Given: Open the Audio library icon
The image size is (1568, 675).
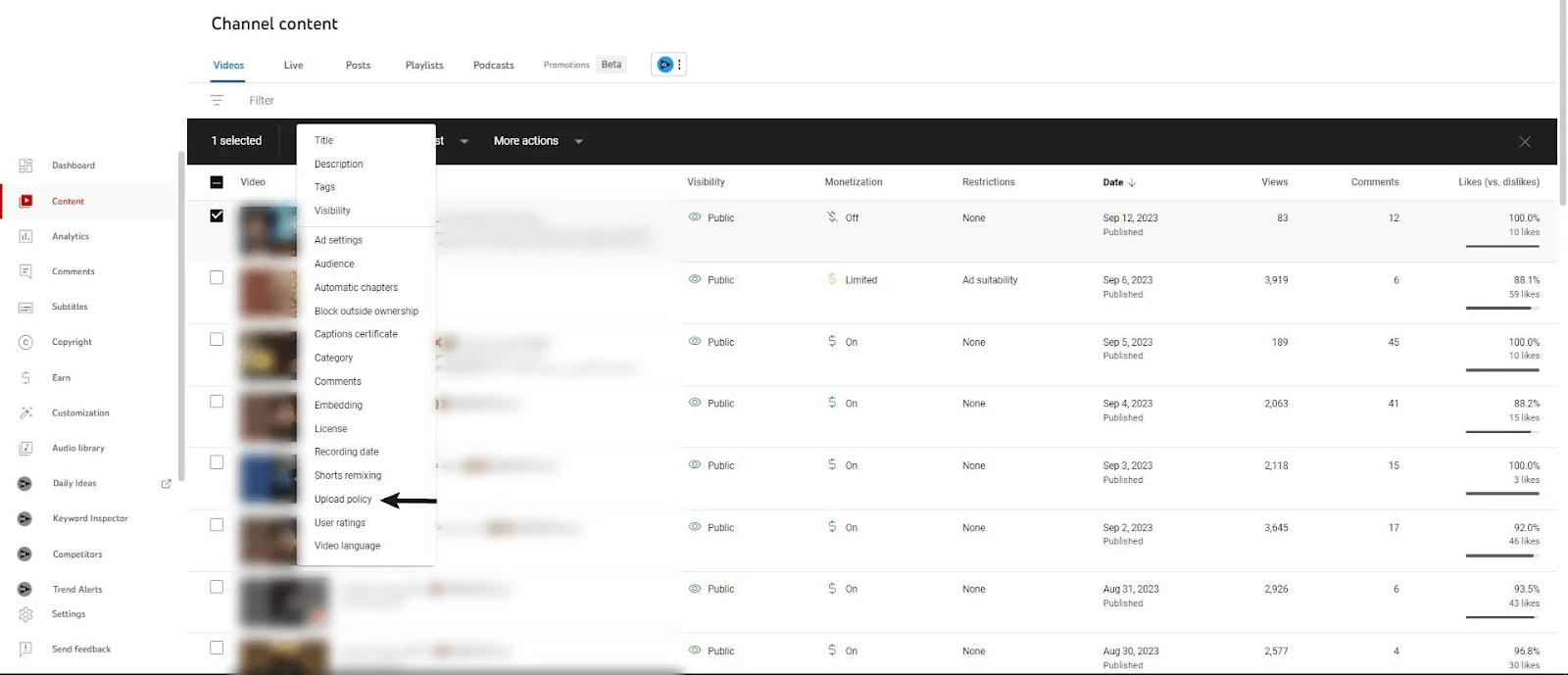Looking at the screenshot, I should pos(25,448).
